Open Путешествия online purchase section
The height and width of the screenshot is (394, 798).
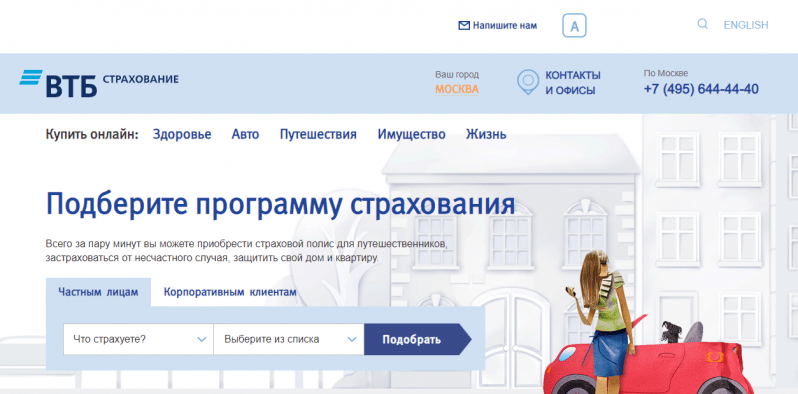click(x=318, y=135)
